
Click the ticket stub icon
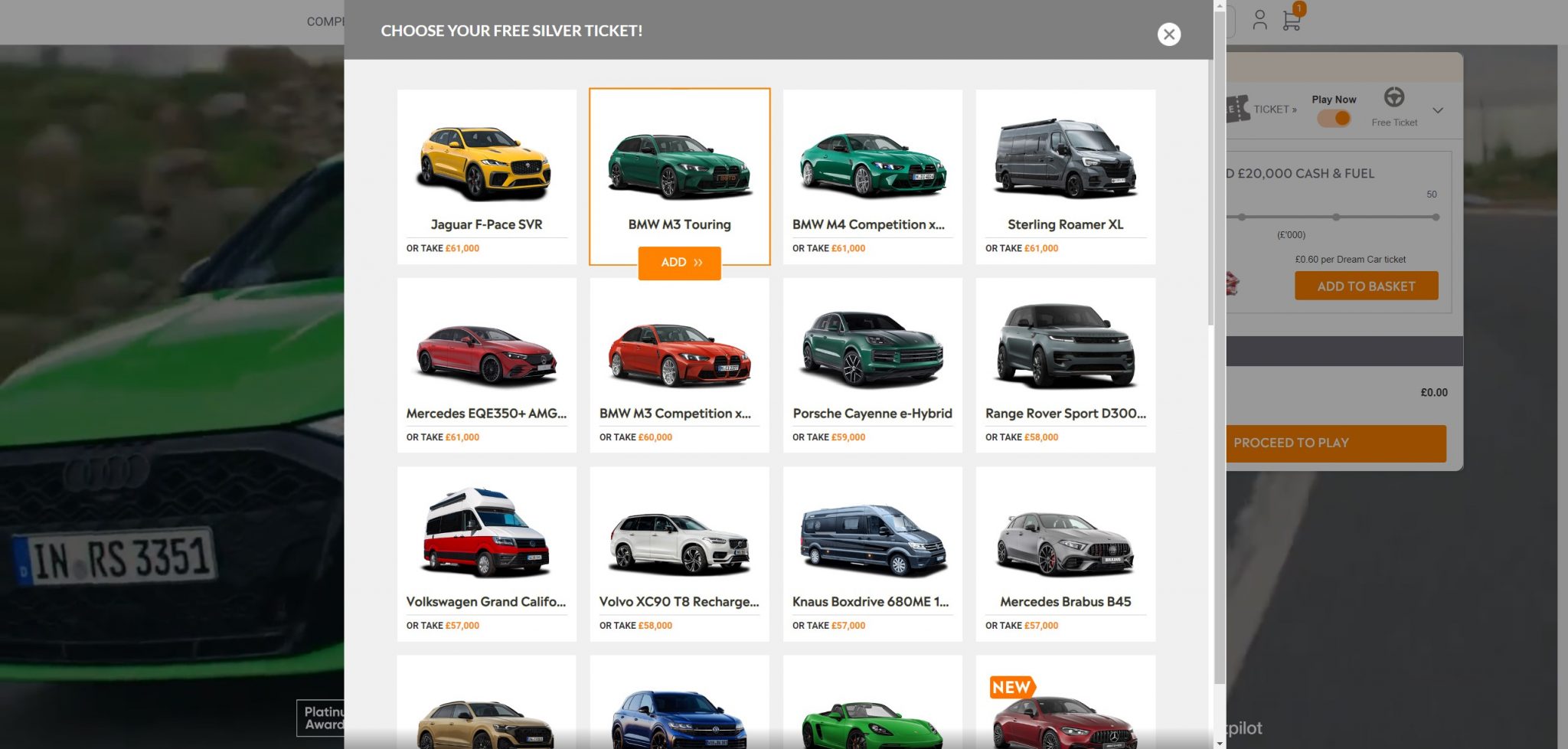click(1237, 109)
